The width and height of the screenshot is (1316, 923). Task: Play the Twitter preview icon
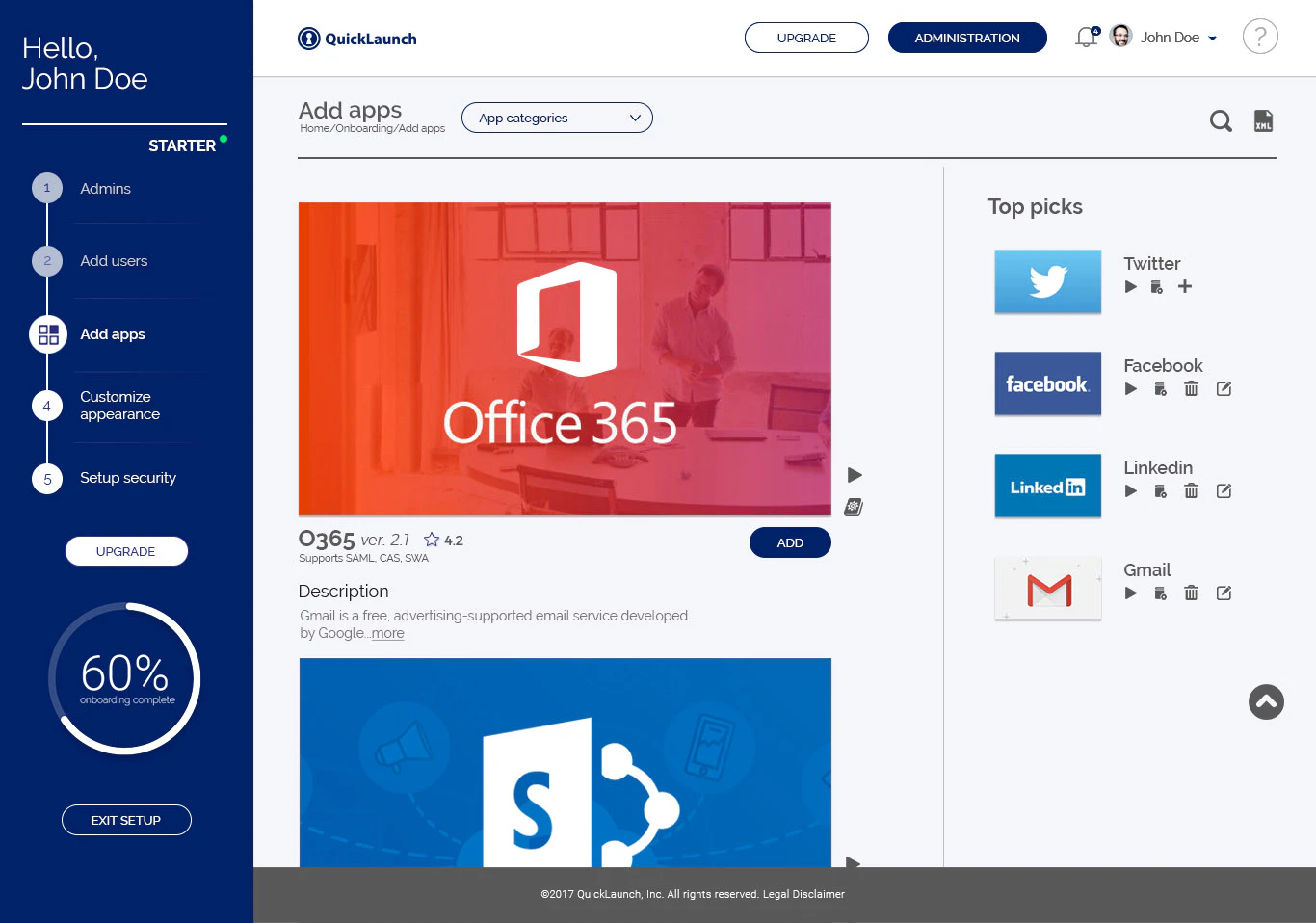[x=1130, y=286]
